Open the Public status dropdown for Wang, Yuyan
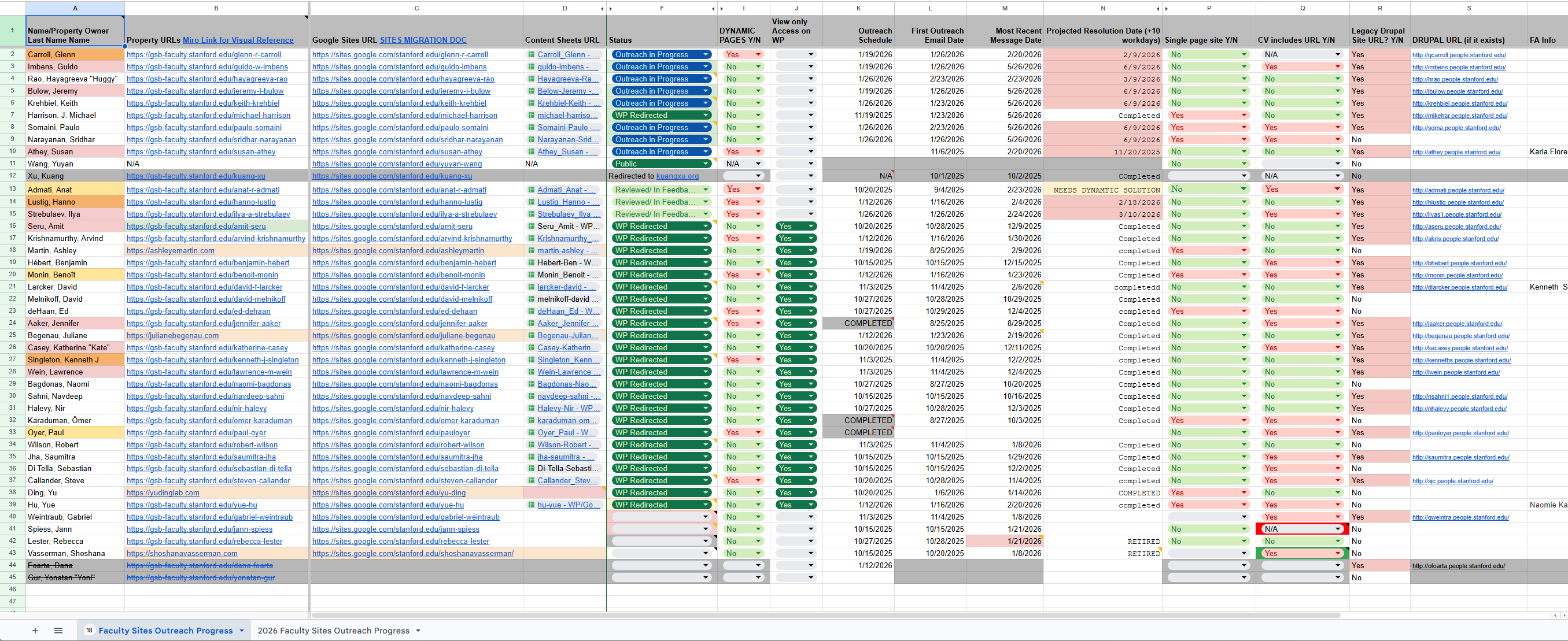Screen dimensions: 1568x641 [706, 164]
